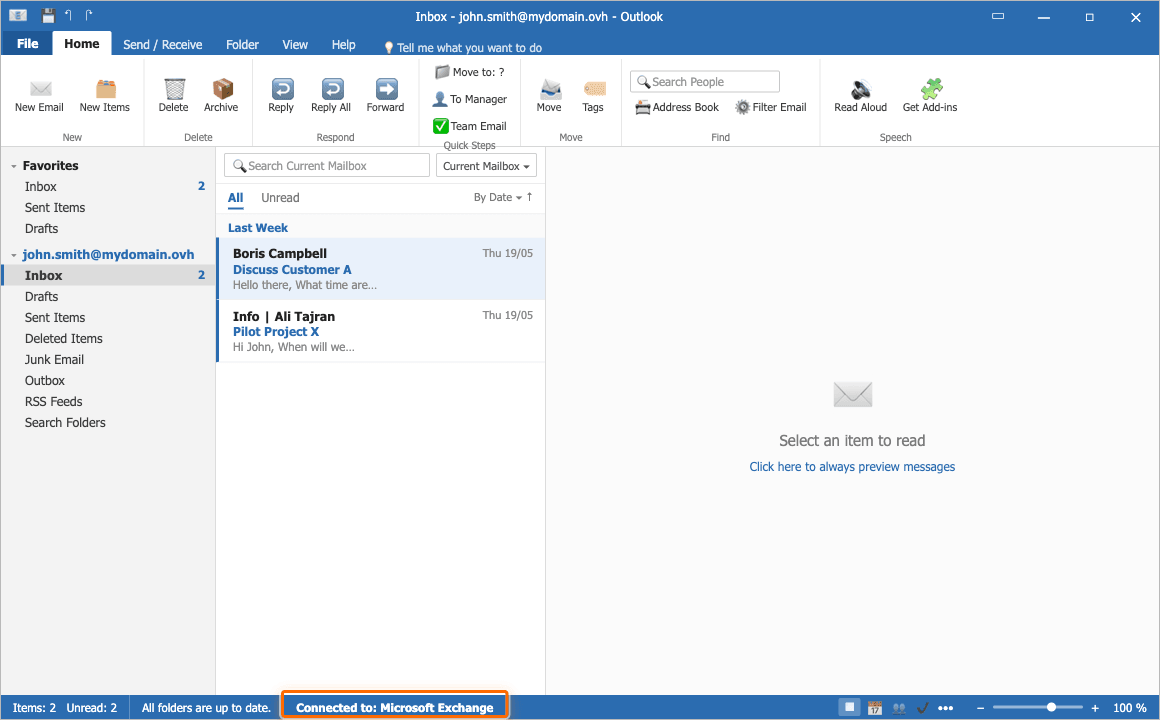Screen dimensions: 1160x720
Task: Open the Deleted Items folder
Action: click(x=109, y=338)
